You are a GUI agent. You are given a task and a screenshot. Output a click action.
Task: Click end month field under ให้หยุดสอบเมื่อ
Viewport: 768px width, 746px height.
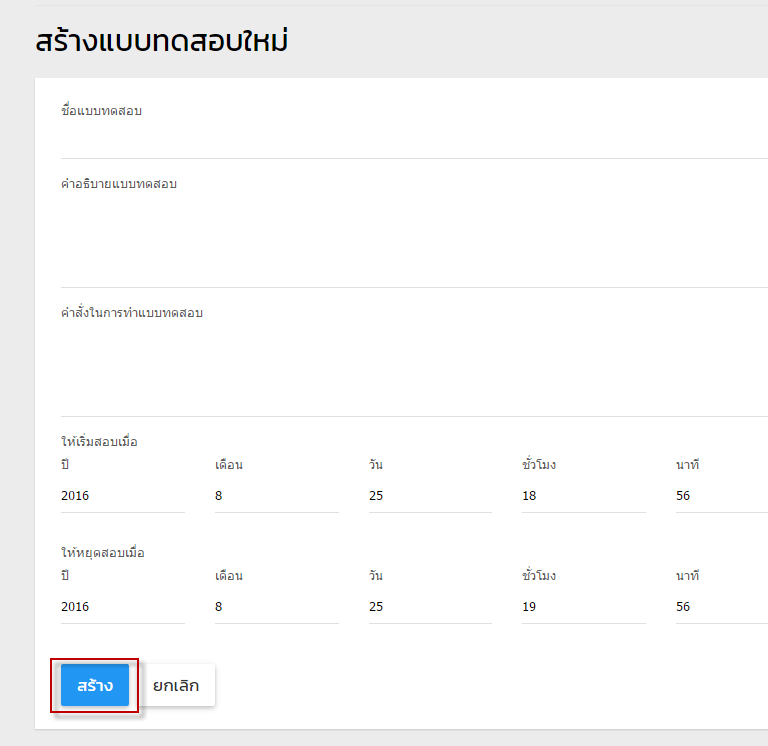click(x=277, y=607)
